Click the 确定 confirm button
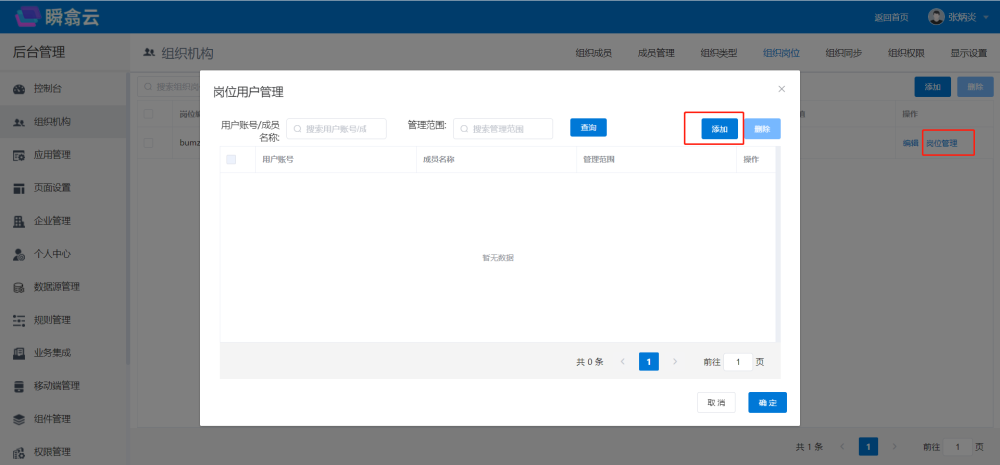 click(767, 402)
